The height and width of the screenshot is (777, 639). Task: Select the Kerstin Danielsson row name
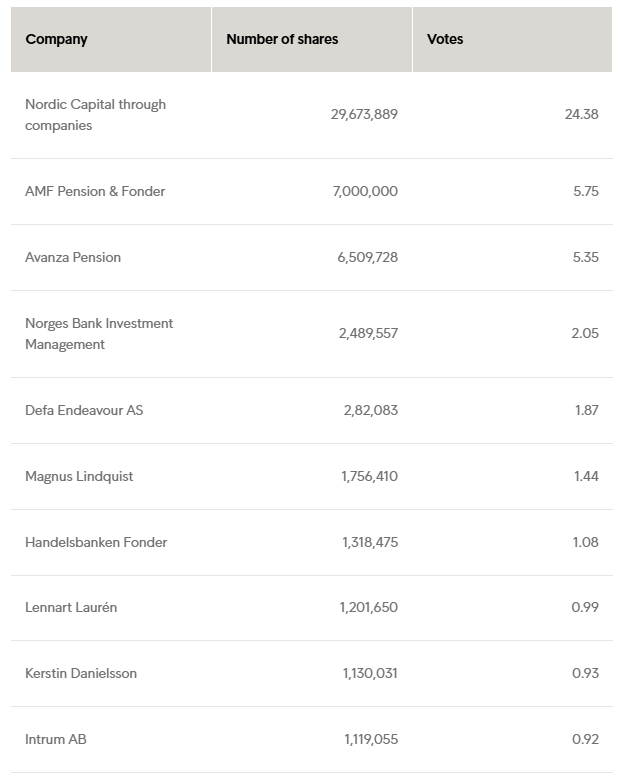coord(81,673)
